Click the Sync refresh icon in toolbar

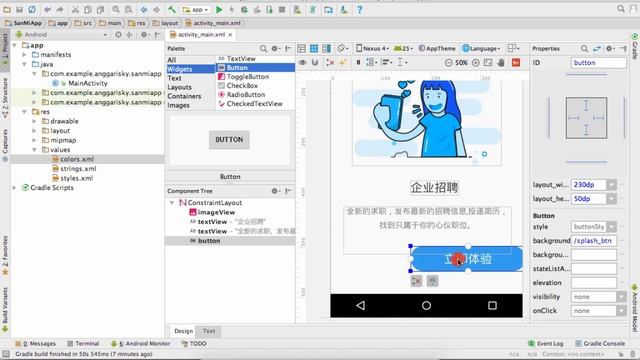(31, 9)
